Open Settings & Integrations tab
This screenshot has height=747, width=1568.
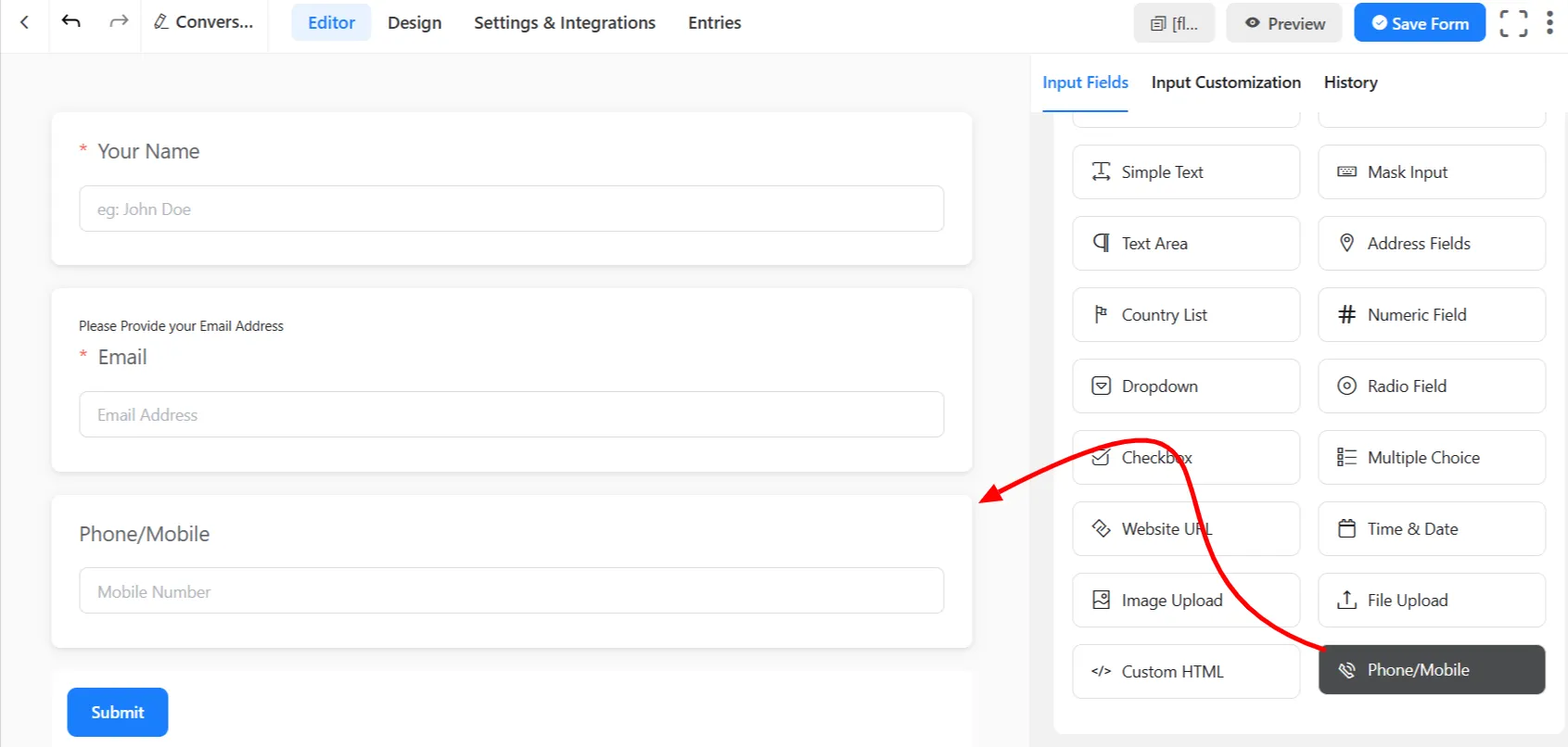(564, 23)
